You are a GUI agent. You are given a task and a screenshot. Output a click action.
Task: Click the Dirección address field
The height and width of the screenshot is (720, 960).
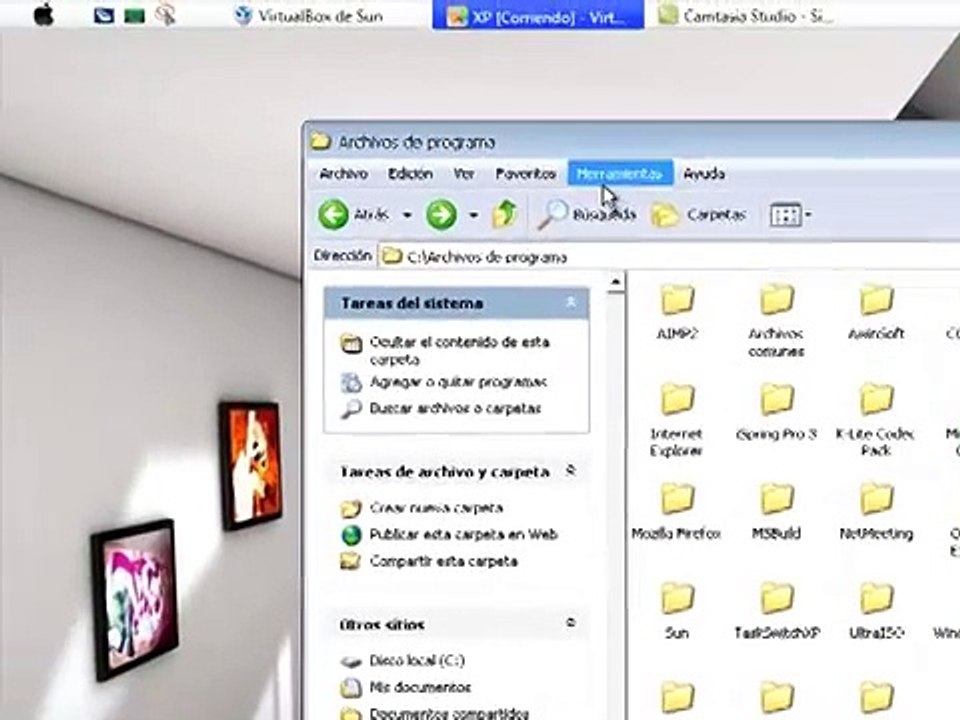click(669, 257)
